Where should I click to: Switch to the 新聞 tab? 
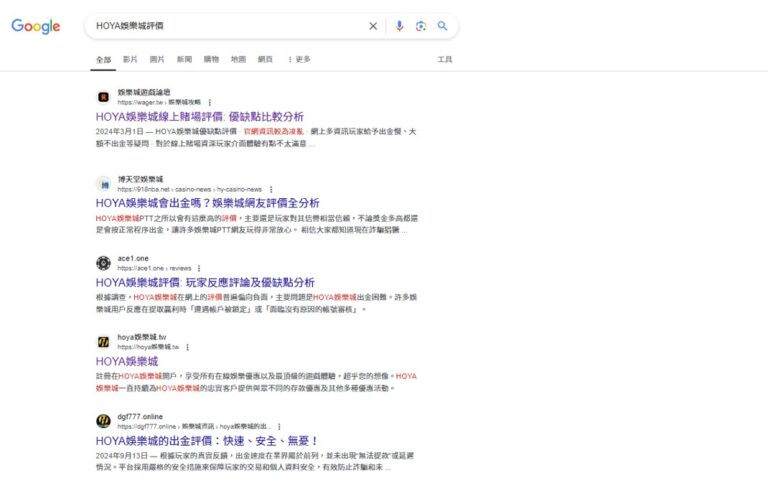[x=184, y=59]
